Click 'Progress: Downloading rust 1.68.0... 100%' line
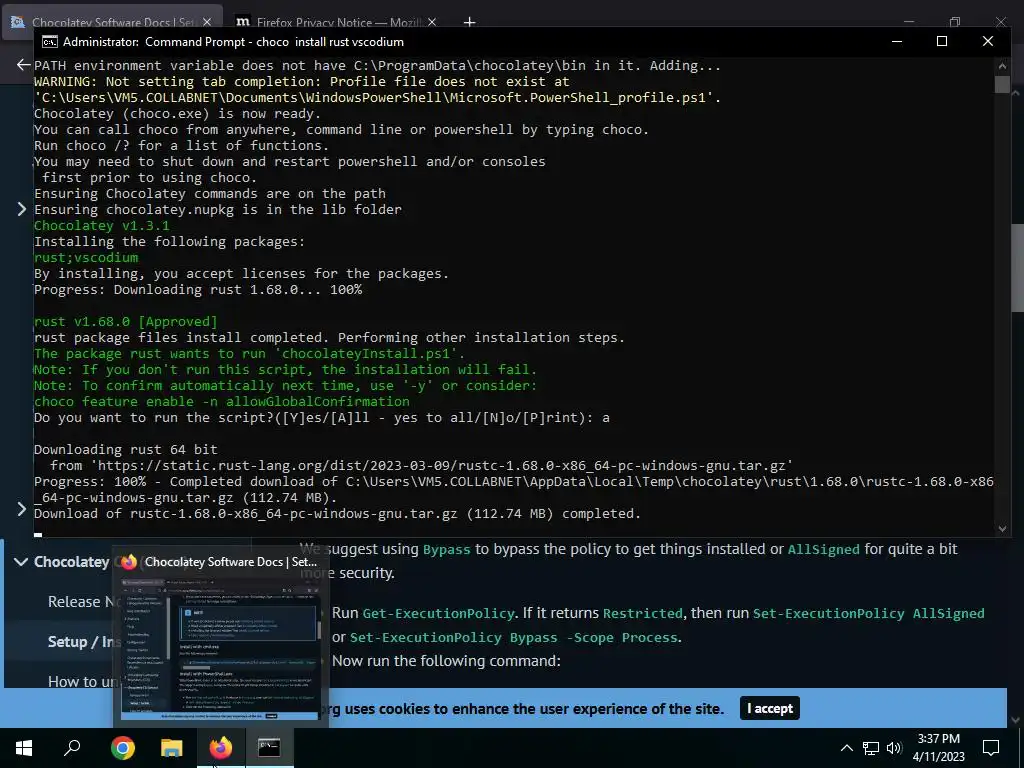Image resolution: width=1024 pixels, height=768 pixels. coord(198,289)
